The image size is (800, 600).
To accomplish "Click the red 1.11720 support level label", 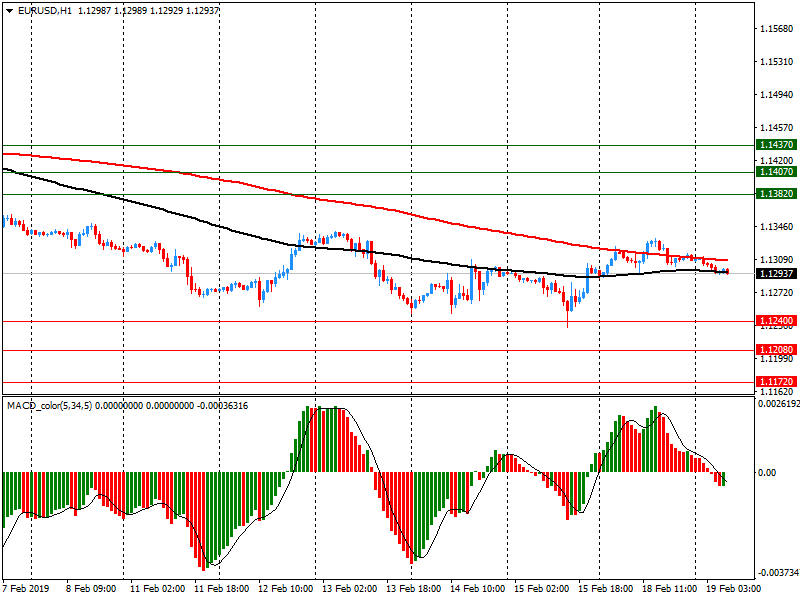I will click(x=776, y=382).
